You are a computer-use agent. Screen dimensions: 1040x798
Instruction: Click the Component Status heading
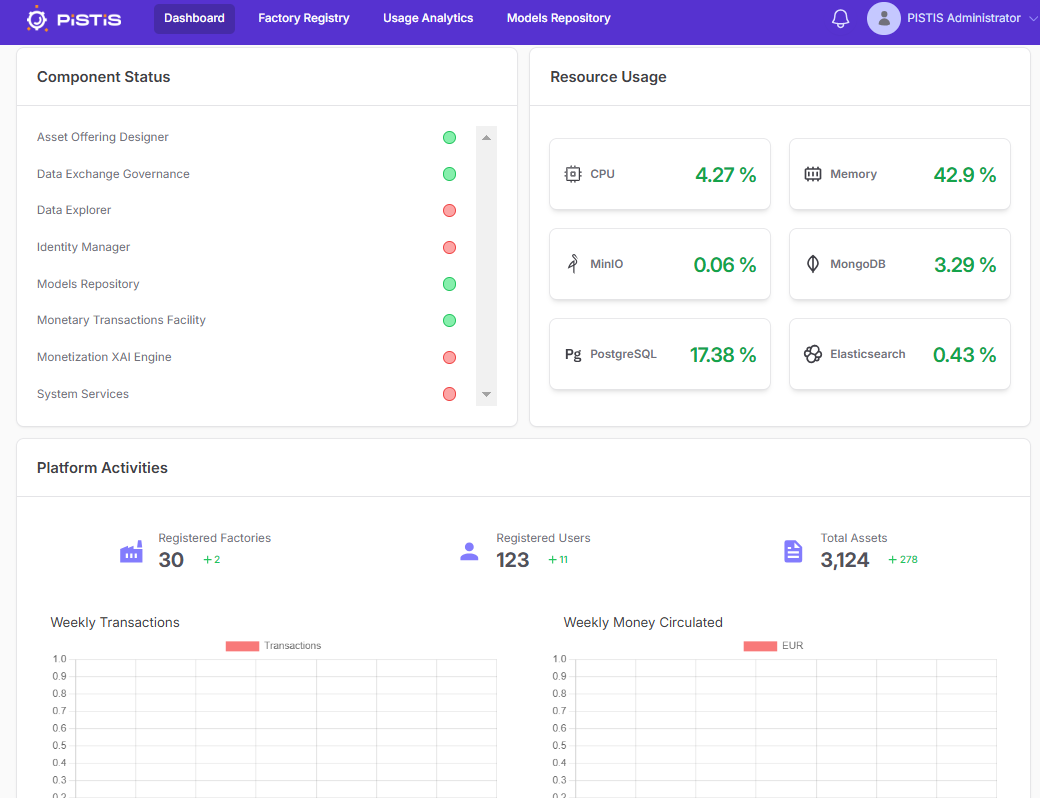[103, 77]
